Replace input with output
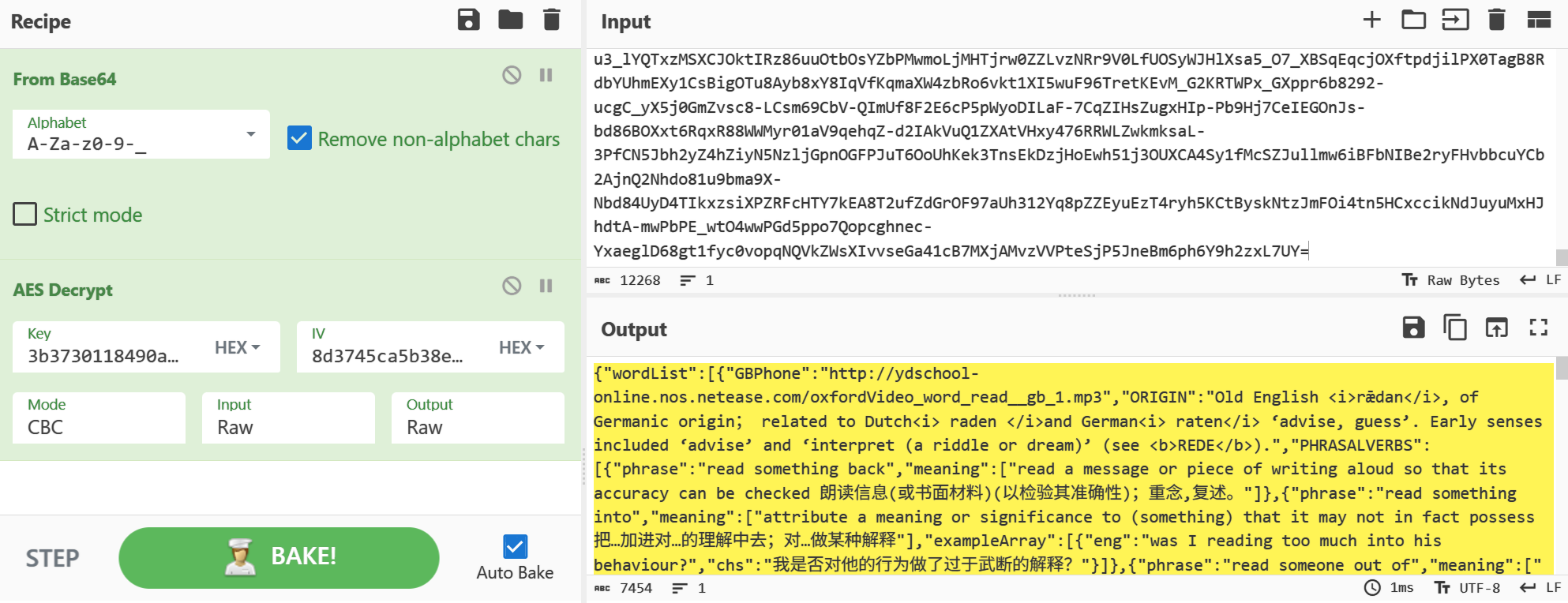Screen dimensions: 1568x603 (x=1496, y=328)
